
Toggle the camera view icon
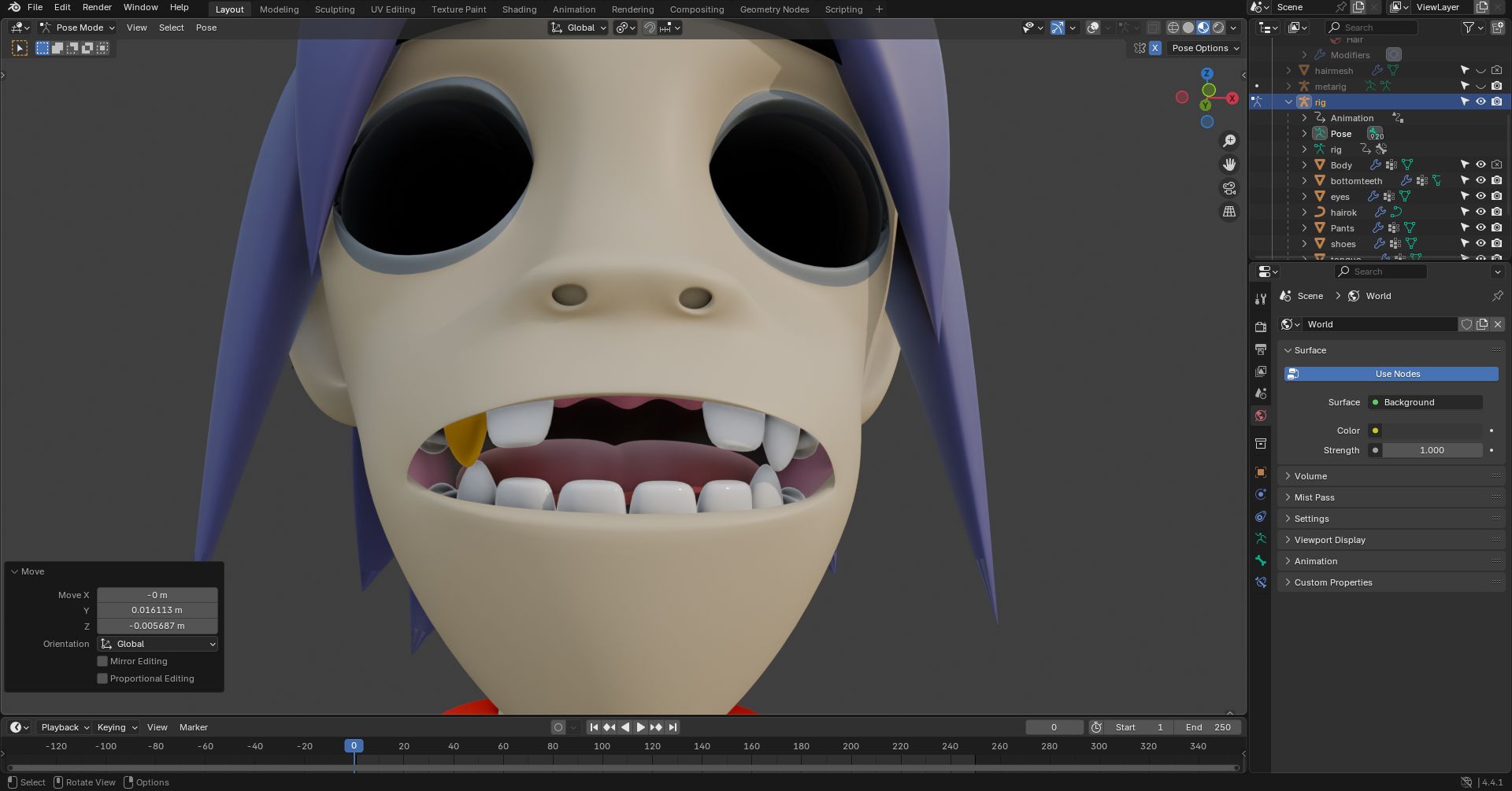tap(1228, 188)
